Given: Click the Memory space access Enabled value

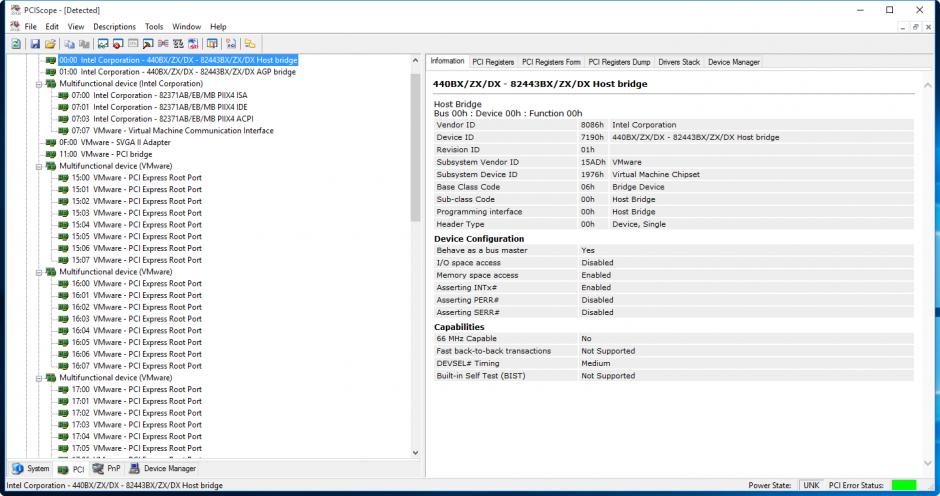Looking at the screenshot, I should [596, 275].
